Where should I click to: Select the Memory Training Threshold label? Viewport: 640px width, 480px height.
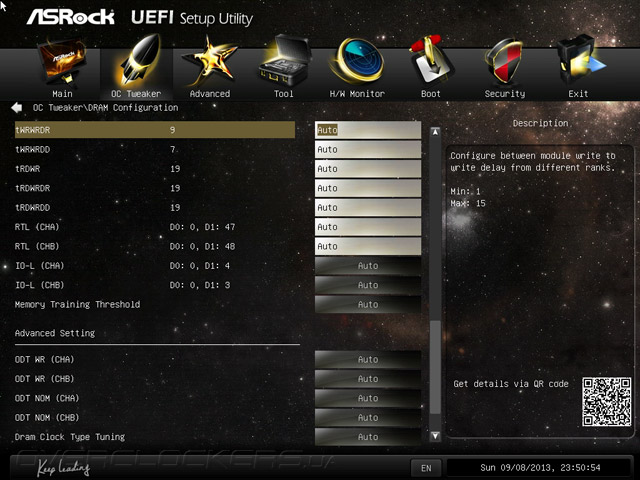point(78,304)
